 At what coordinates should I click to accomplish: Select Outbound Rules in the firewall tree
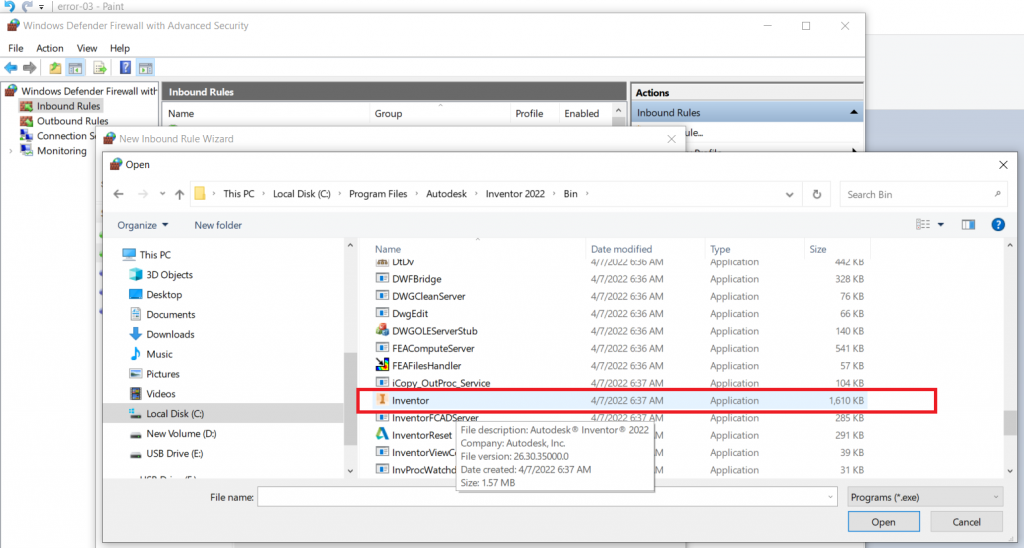(x=72, y=121)
